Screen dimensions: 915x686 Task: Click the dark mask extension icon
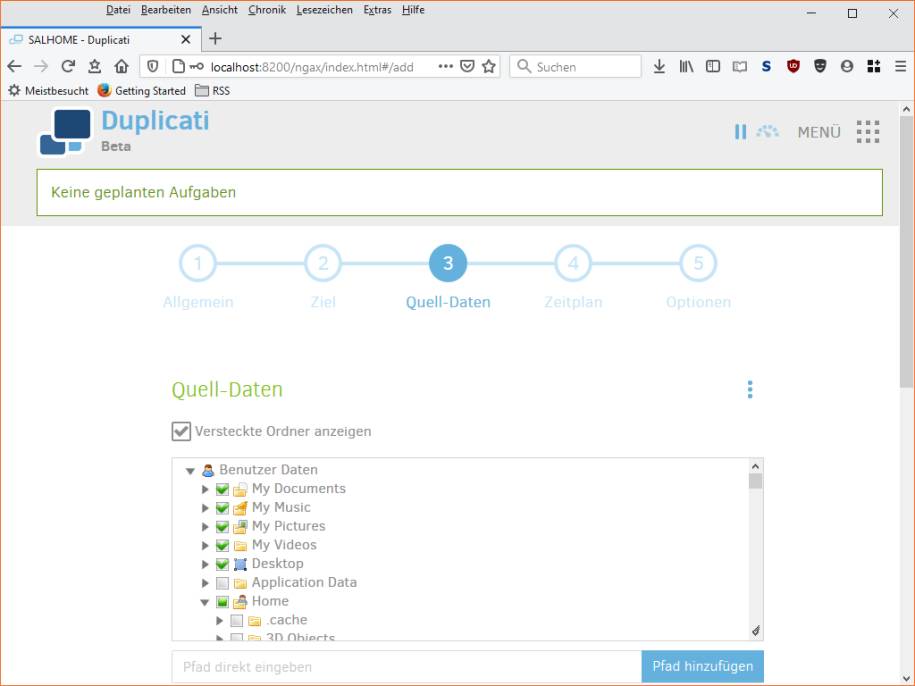(820, 66)
